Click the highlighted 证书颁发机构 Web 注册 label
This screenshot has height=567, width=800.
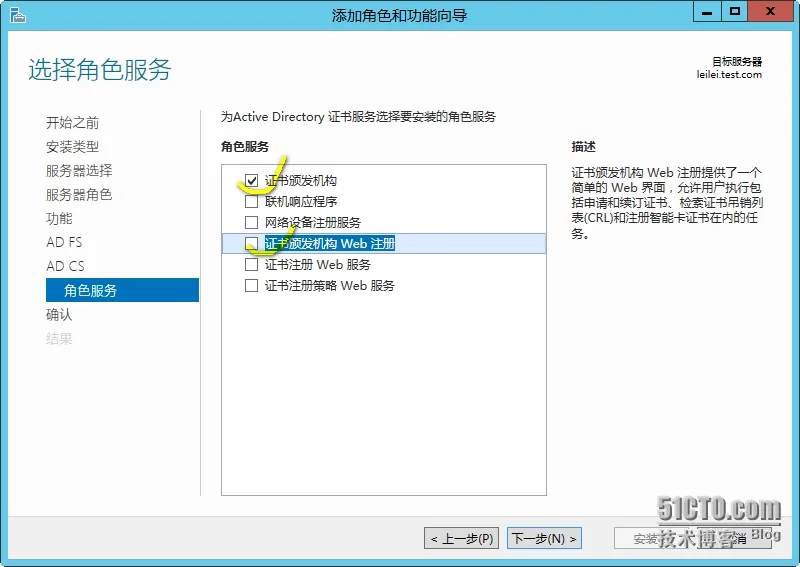(x=330, y=243)
